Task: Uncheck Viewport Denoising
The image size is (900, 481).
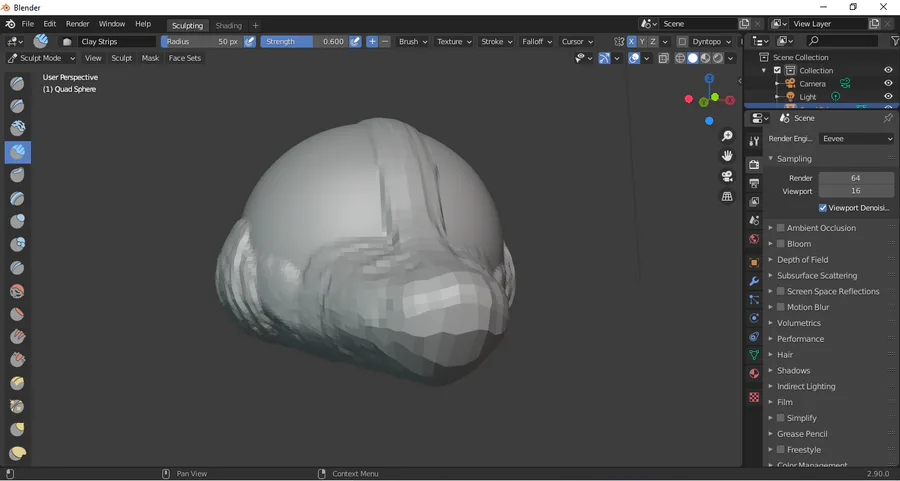Action: click(x=823, y=208)
